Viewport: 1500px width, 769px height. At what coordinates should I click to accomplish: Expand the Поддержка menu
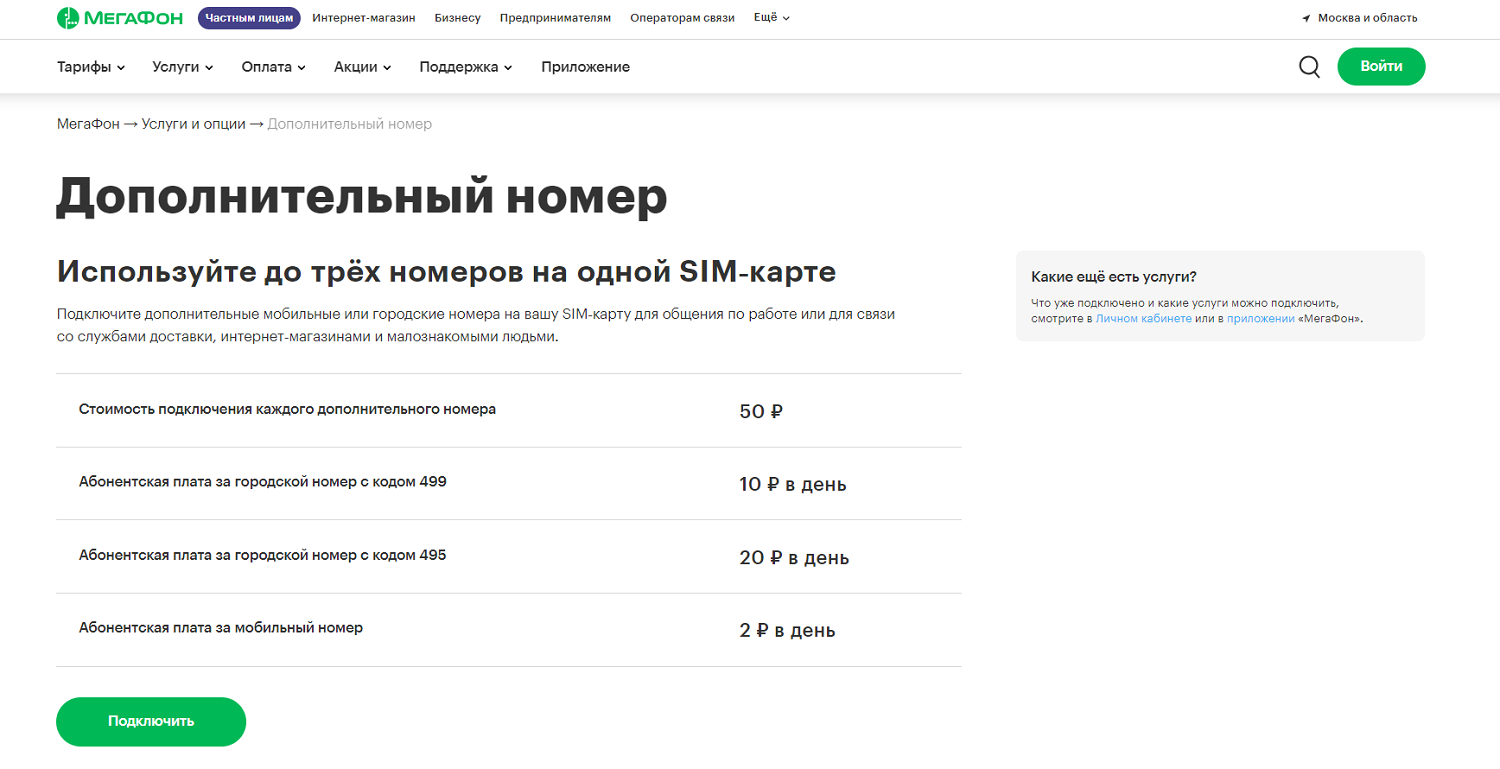(466, 67)
